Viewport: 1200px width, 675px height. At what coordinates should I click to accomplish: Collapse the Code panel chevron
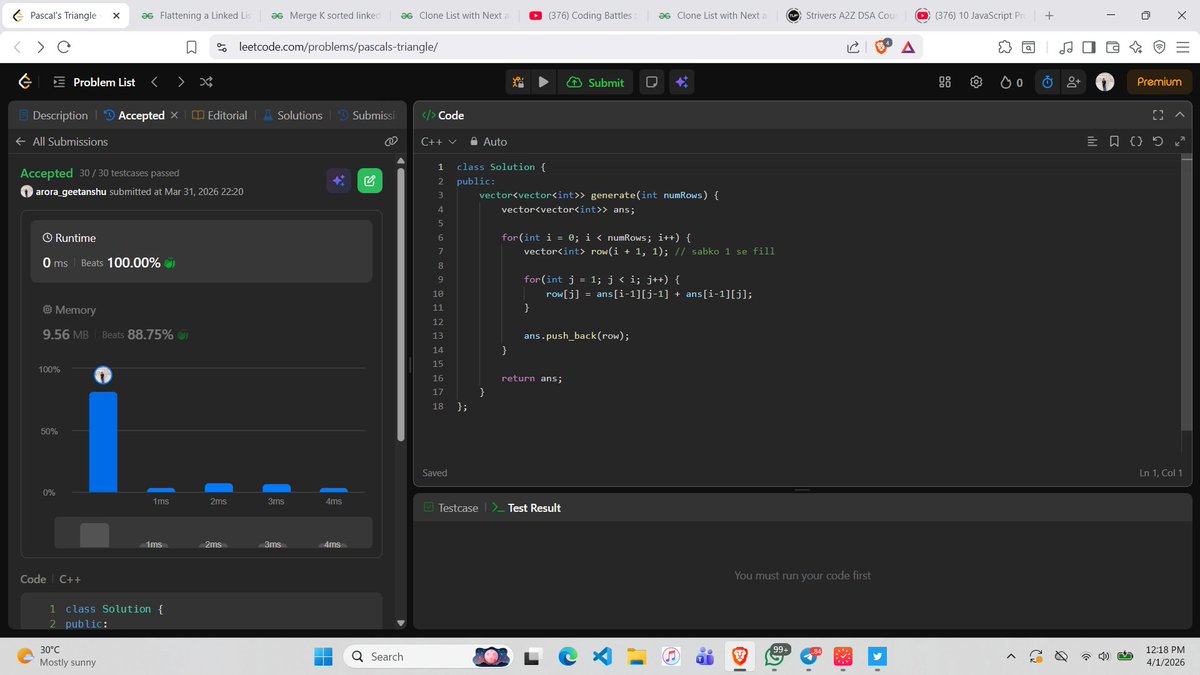tap(1181, 115)
